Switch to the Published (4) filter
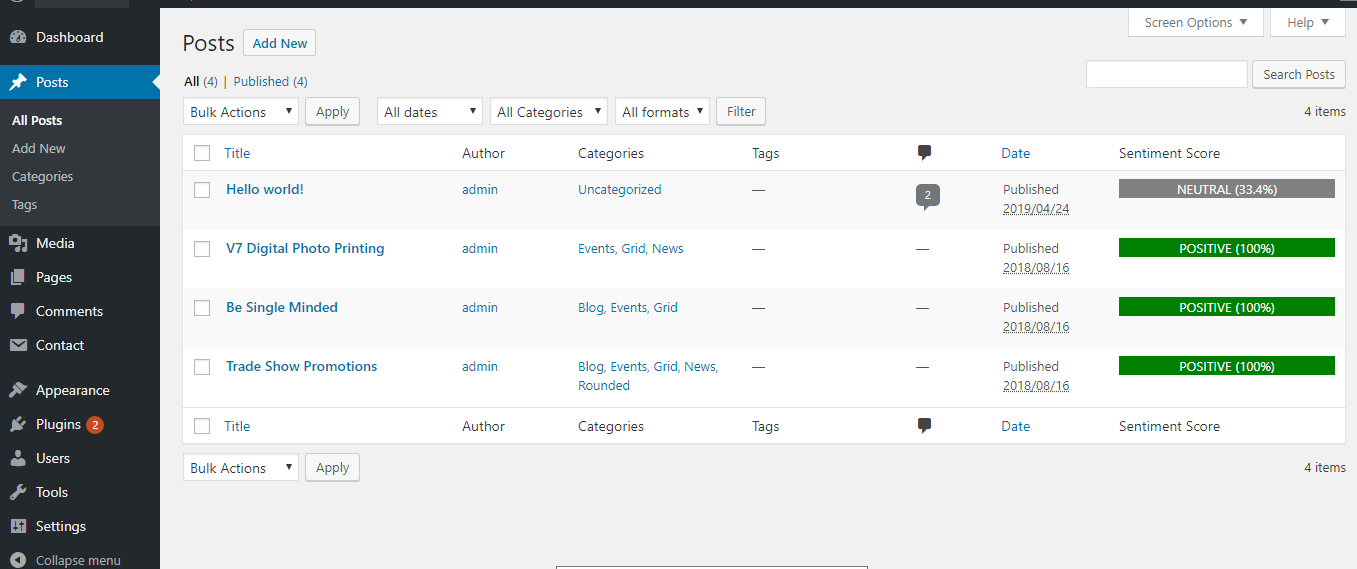 click(270, 81)
